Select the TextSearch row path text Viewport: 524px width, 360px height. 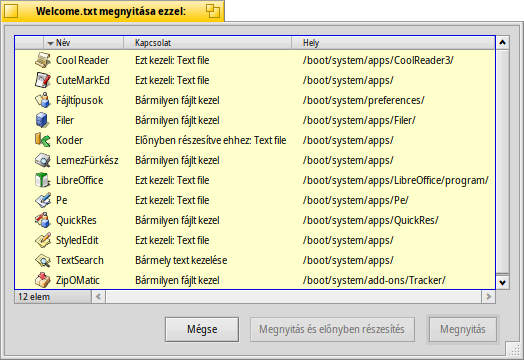tap(348, 260)
